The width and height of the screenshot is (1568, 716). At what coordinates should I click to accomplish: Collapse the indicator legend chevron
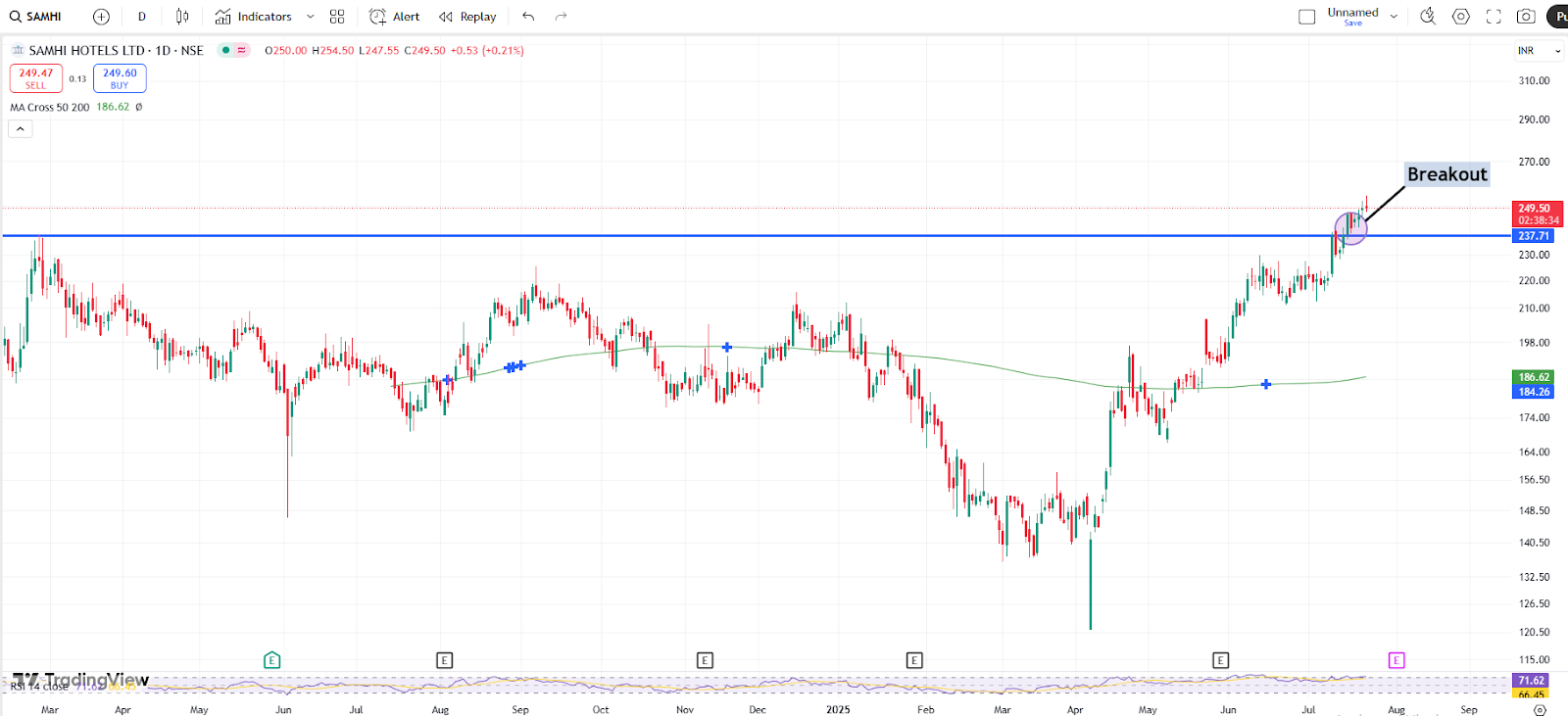click(x=21, y=129)
